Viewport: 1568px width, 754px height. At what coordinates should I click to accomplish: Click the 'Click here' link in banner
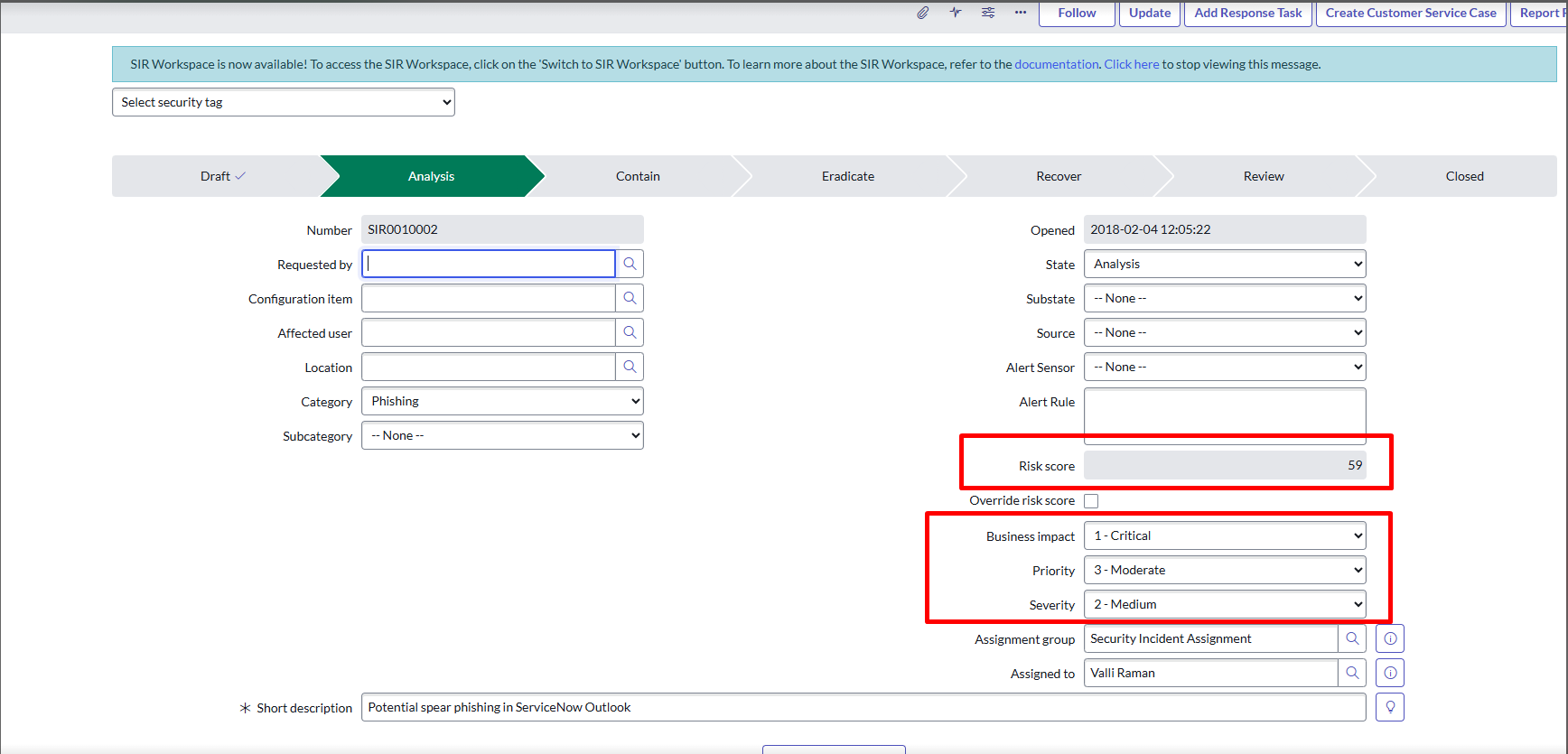pyautogui.click(x=1132, y=64)
